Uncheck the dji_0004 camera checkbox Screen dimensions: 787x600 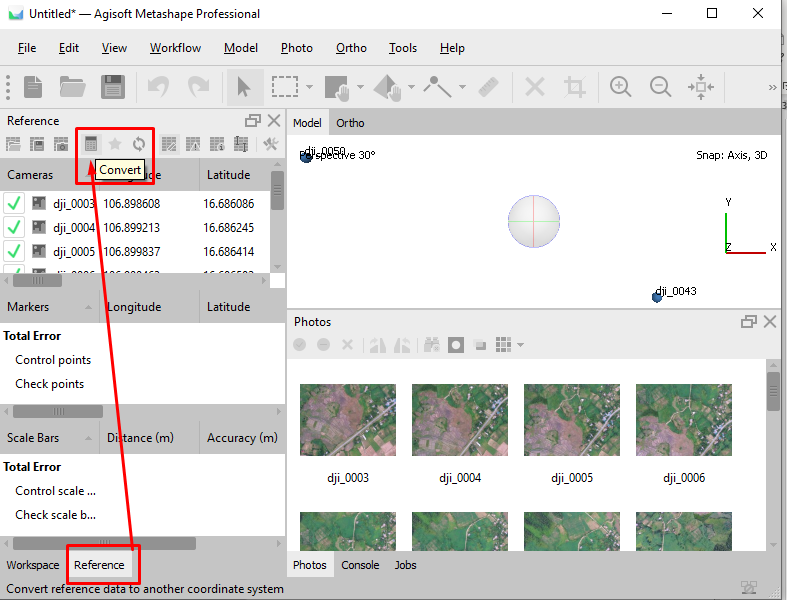14,227
